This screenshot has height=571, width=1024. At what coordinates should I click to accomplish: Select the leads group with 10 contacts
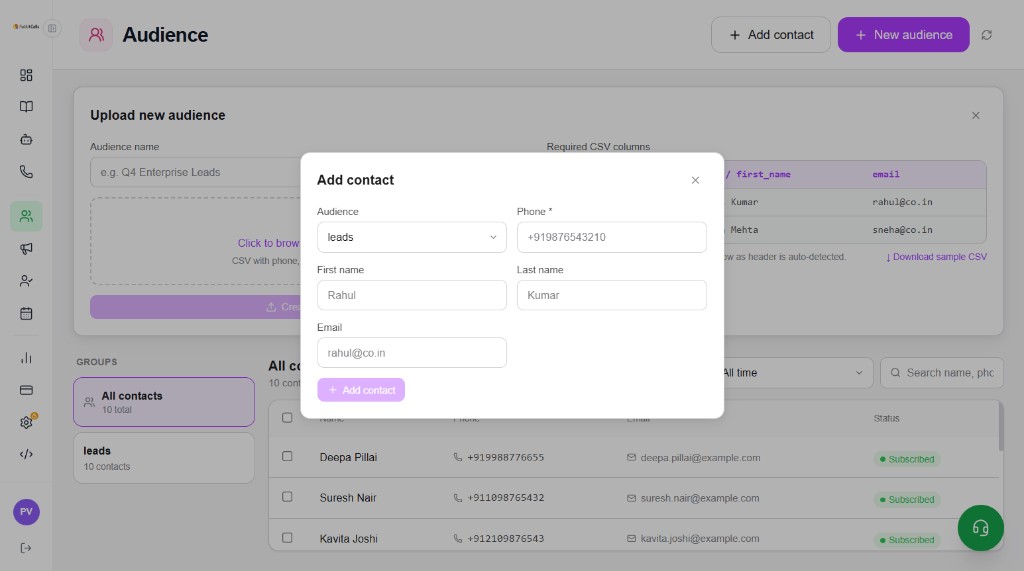click(x=164, y=458)
